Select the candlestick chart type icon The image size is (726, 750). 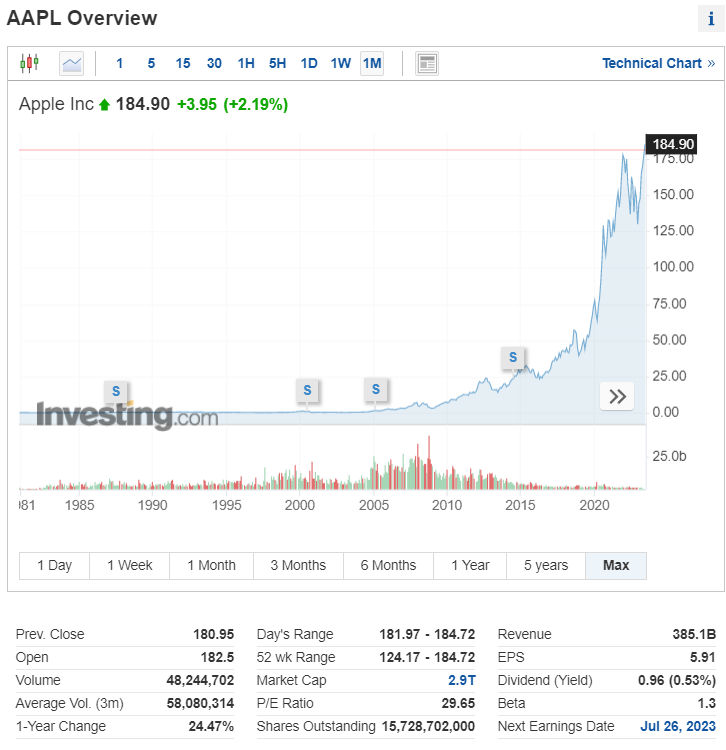click(x=29, y=63)
